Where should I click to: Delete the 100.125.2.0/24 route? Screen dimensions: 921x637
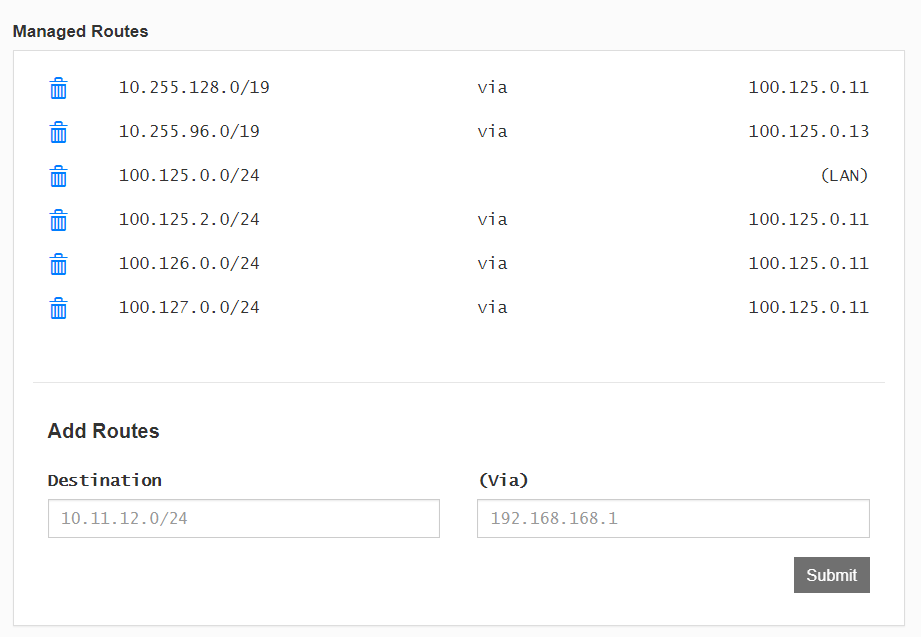point(58,220)
